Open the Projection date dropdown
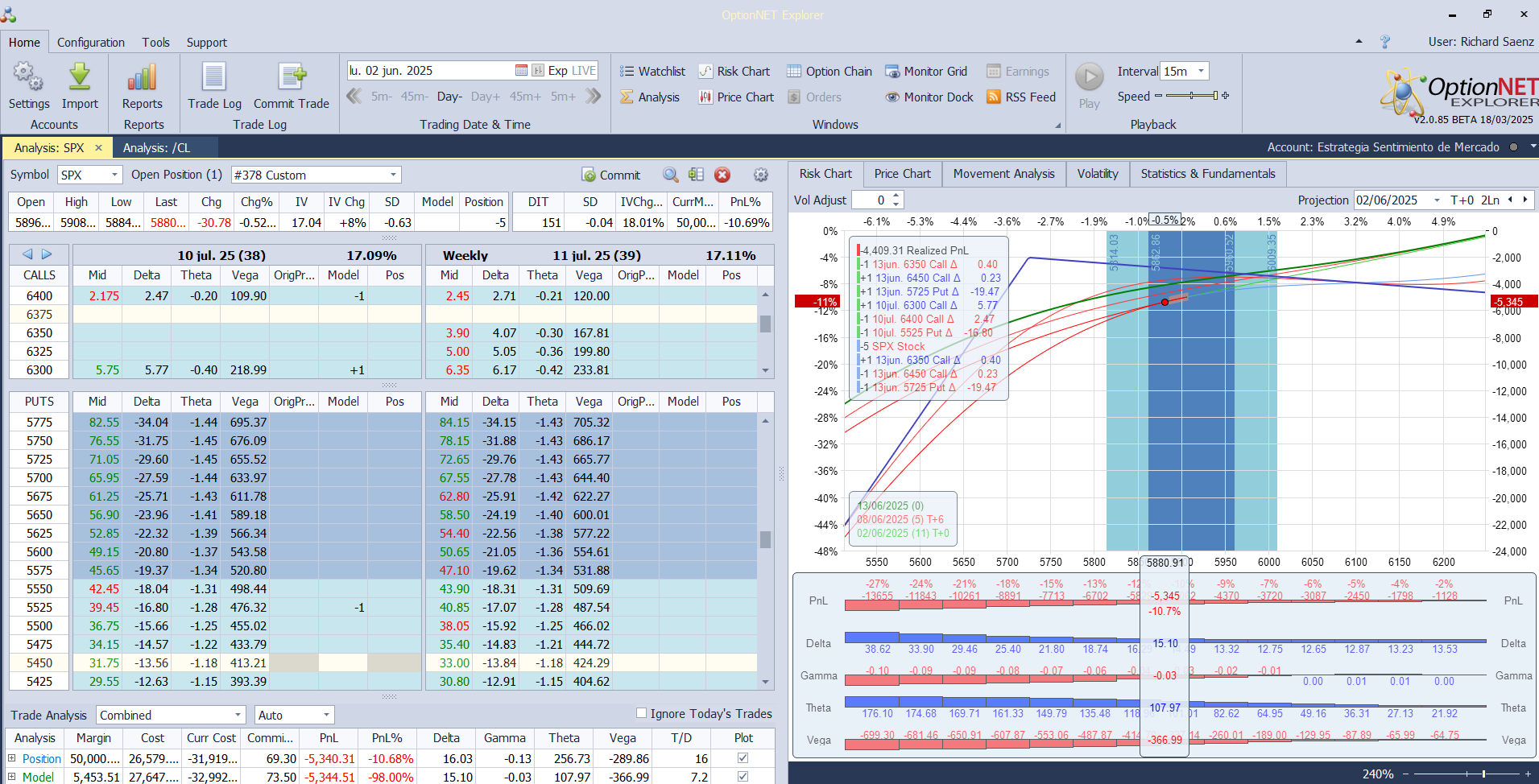The image size is (1539, 784). (x=1437, y=200)
